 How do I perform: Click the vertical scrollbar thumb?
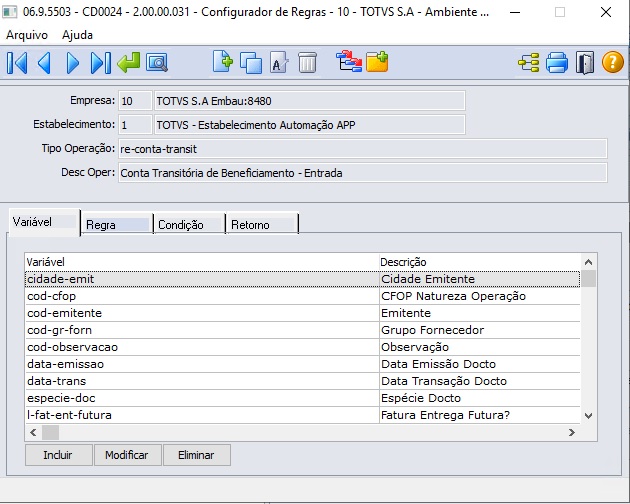point(589,279)
